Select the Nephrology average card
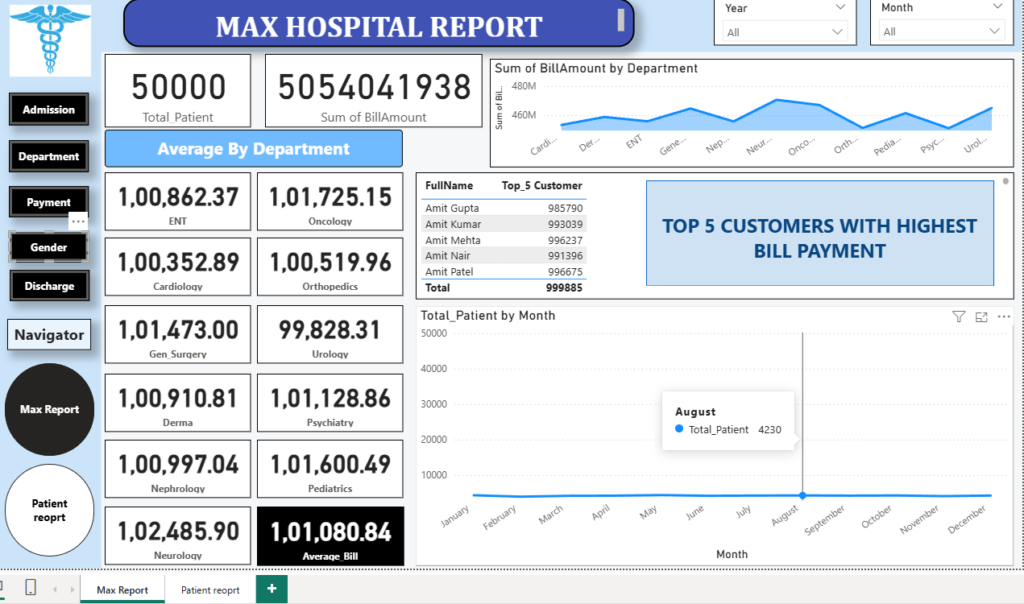This screenshot has height=604, width=1024. tap(178, 469)
